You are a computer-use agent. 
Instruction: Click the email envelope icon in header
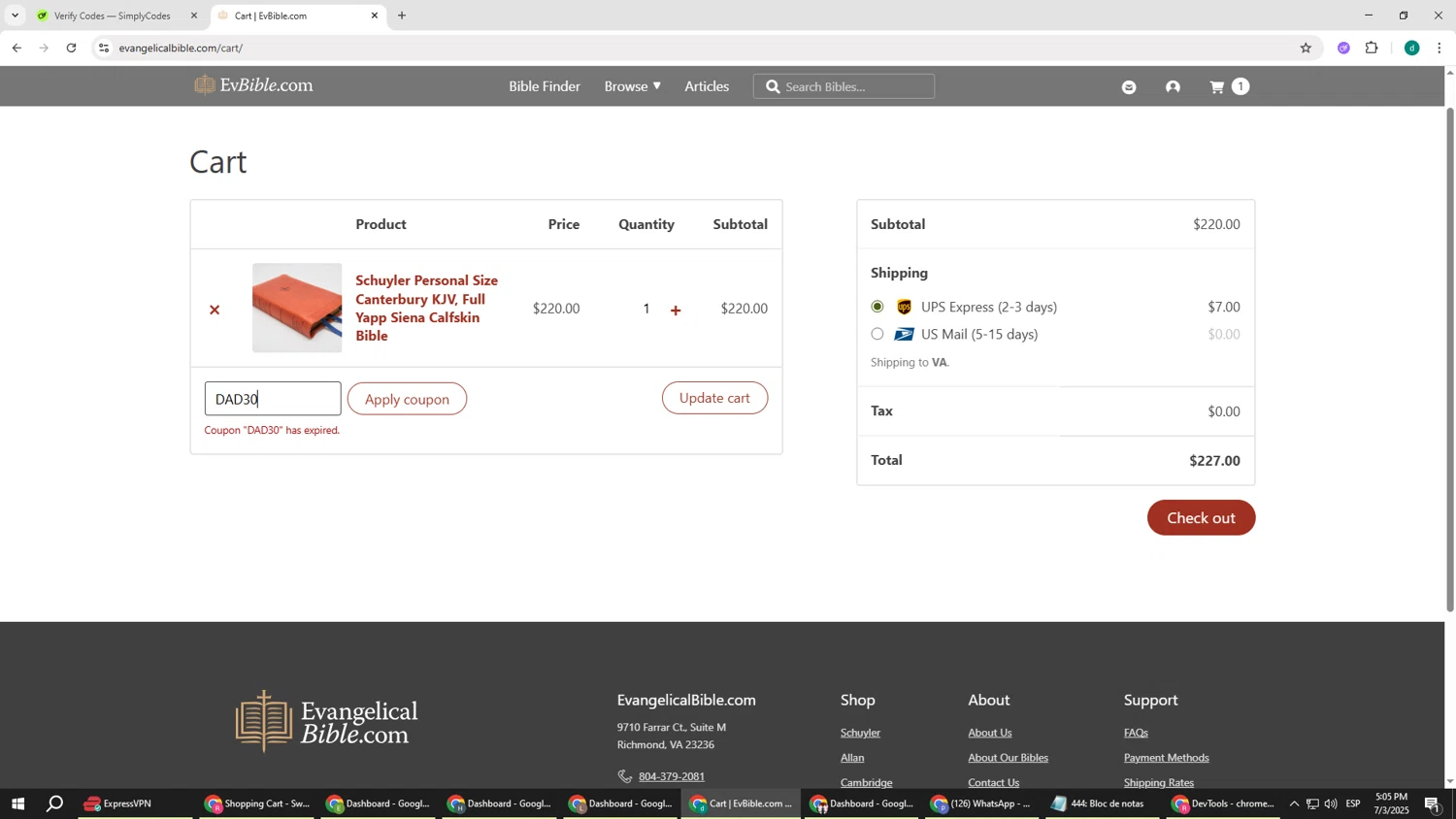click(x=1128, y=87)
